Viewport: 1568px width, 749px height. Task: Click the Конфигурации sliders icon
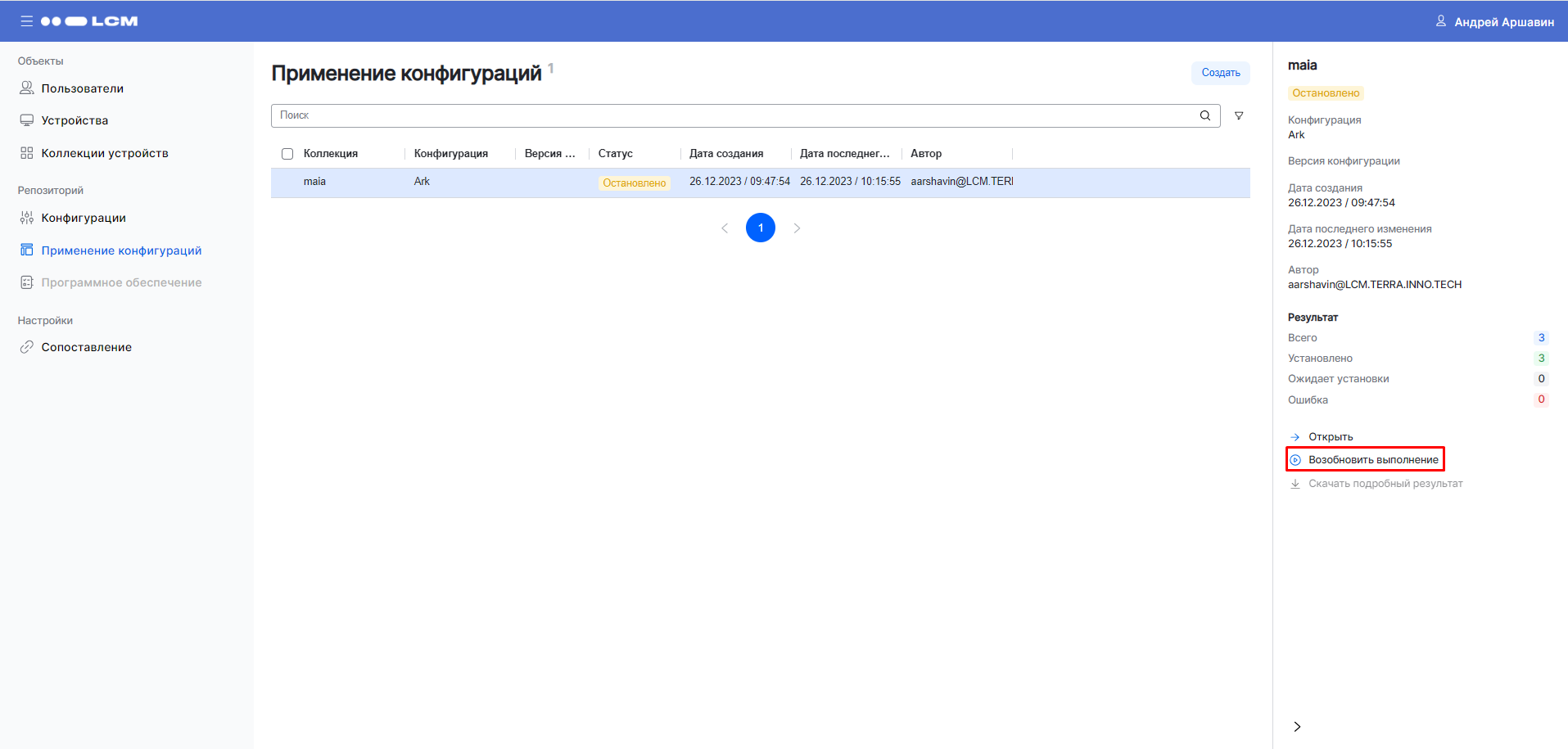(x=27, y=218)
